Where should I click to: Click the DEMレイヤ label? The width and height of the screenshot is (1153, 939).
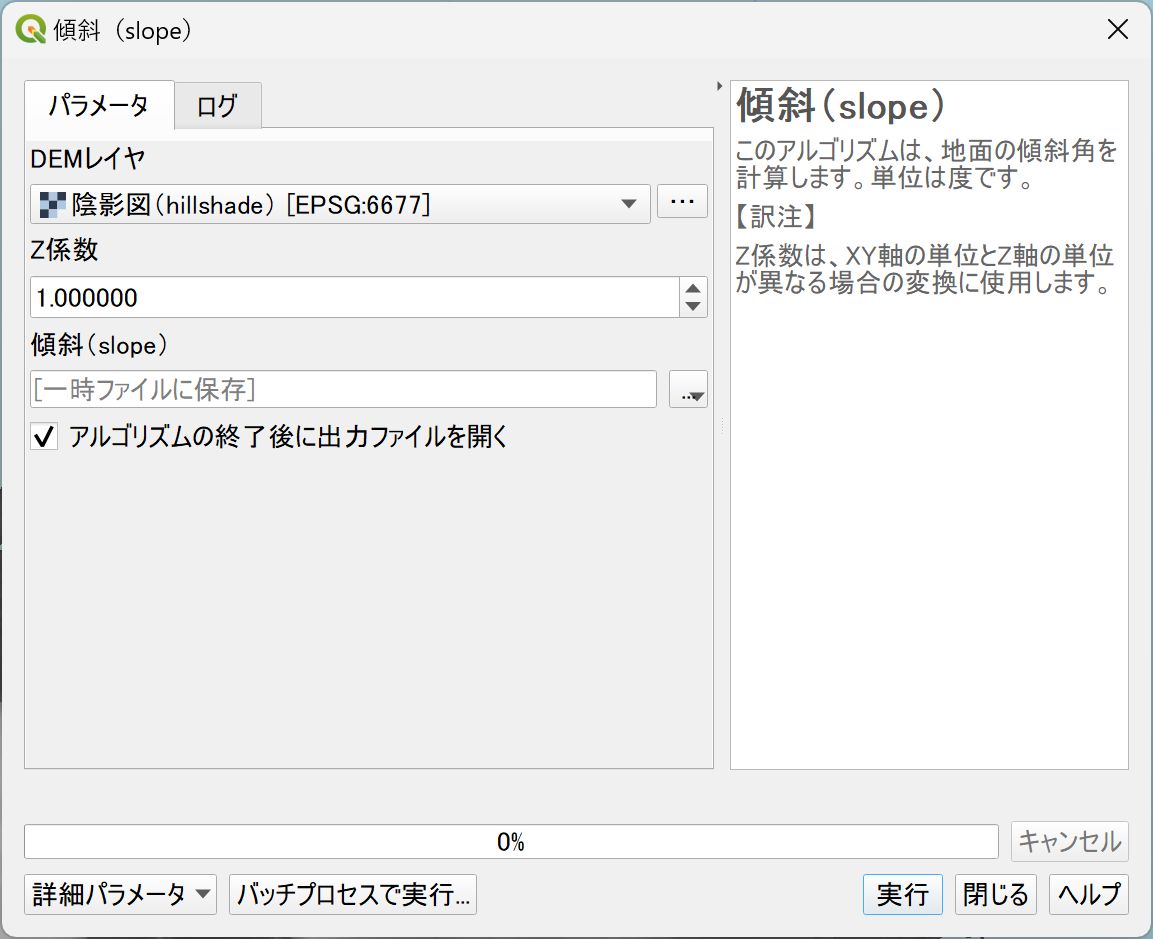point(88,158)
